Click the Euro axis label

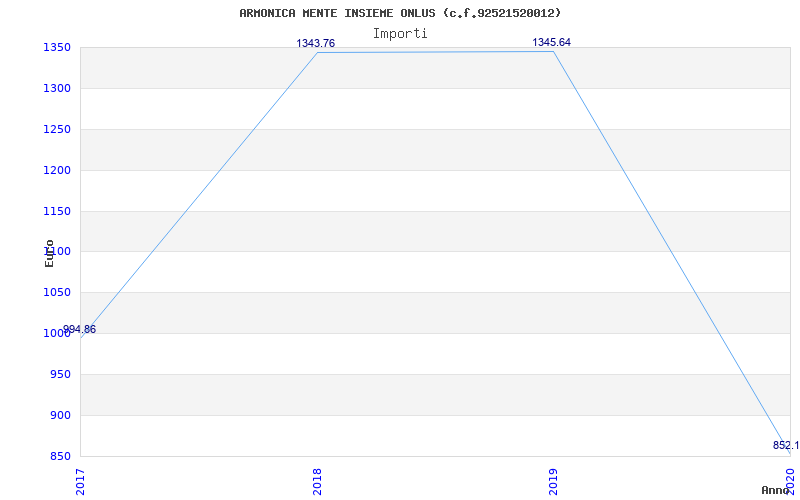click(49, 253)
